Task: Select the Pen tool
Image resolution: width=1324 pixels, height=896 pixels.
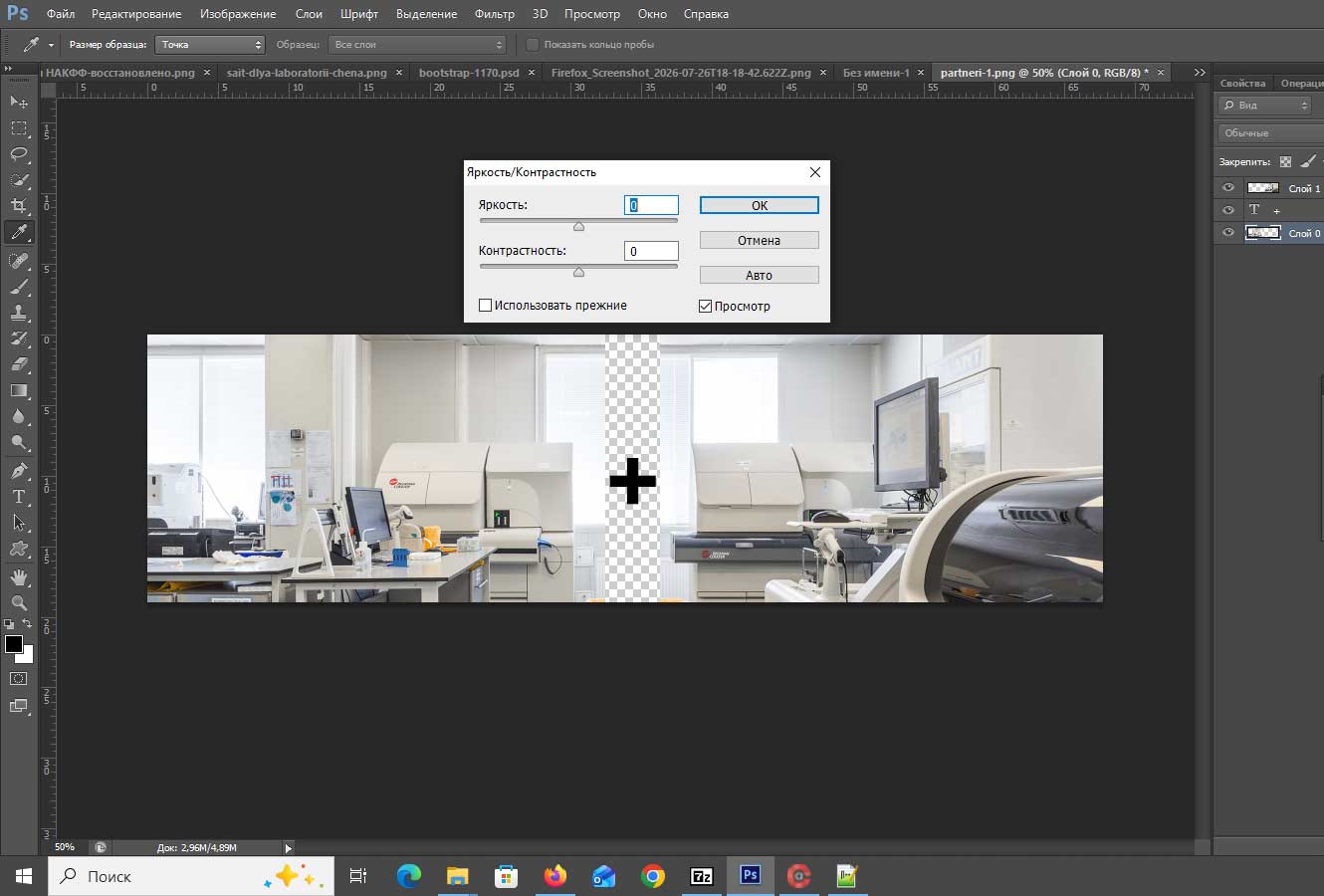Action: pyautogui.click(x=19, y=470)
